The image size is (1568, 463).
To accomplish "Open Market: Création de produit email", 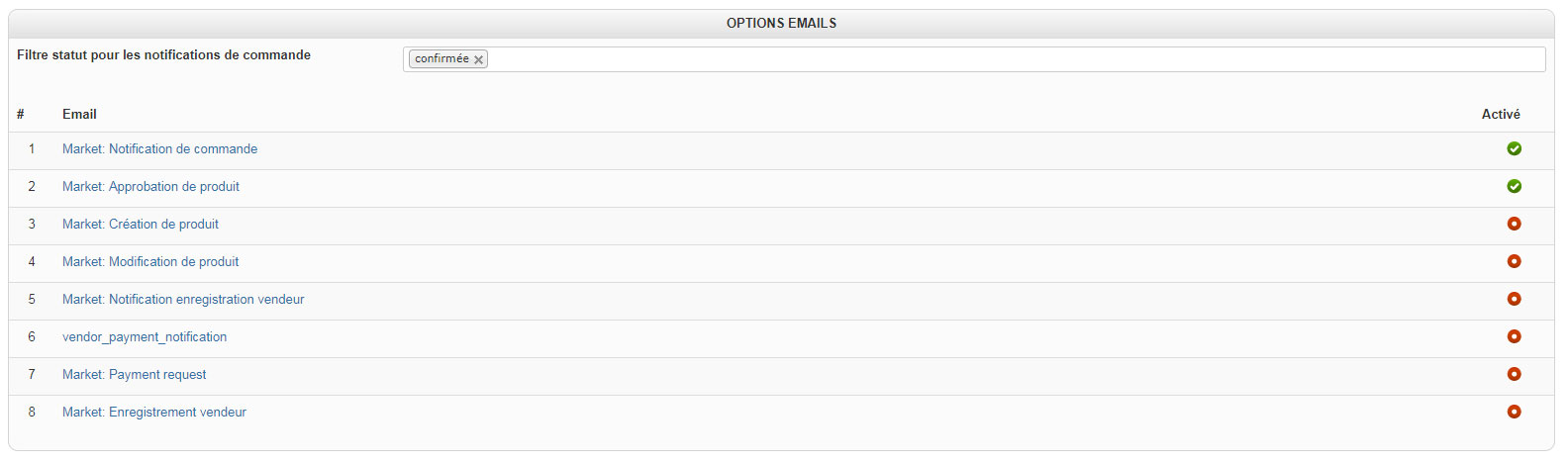I will click(141, 224).
